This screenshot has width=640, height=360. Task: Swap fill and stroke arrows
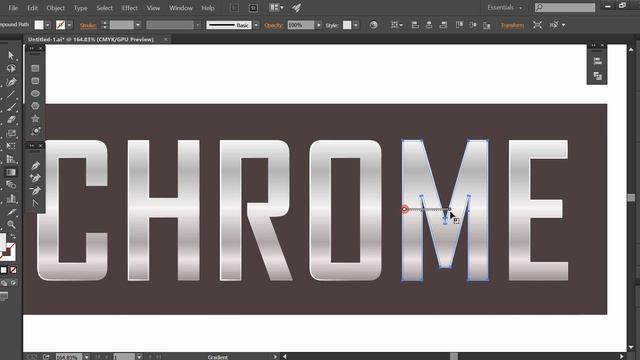(x=13, y=236)
